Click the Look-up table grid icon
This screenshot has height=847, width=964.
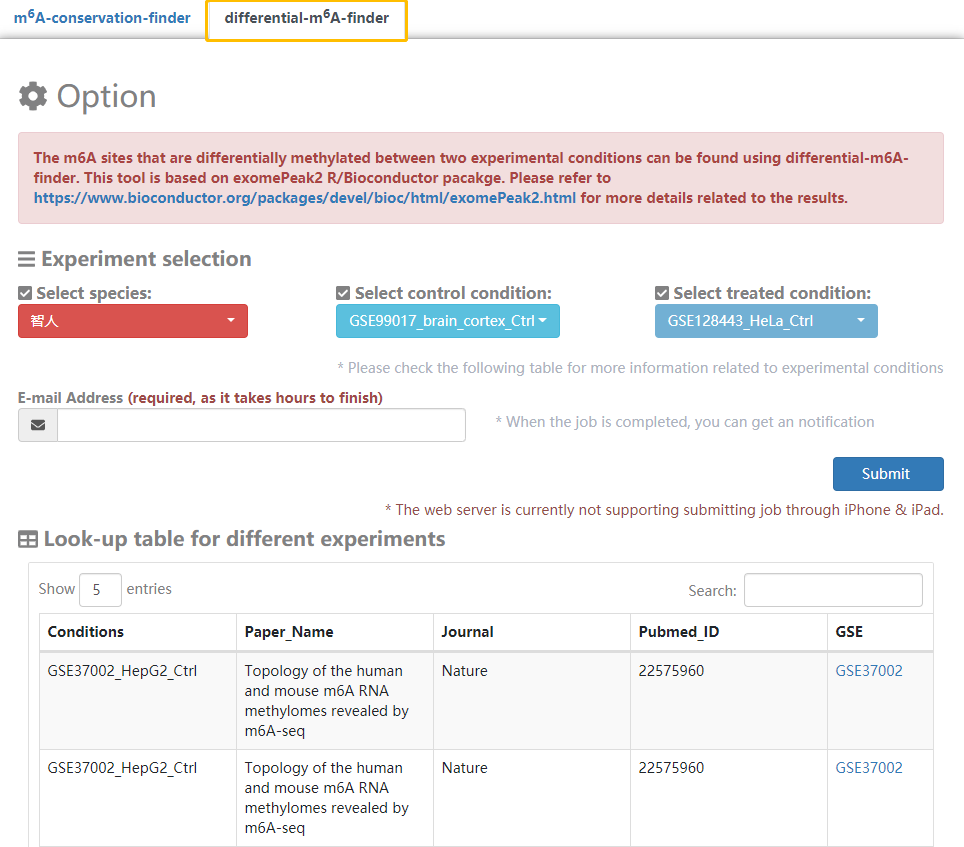point(28,540)
